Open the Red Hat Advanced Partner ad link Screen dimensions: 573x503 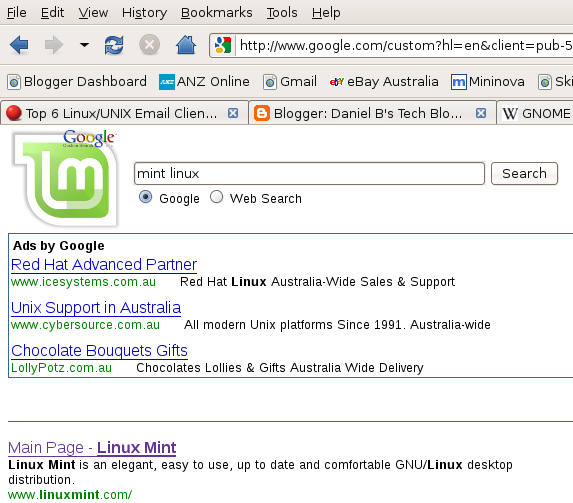104,265
